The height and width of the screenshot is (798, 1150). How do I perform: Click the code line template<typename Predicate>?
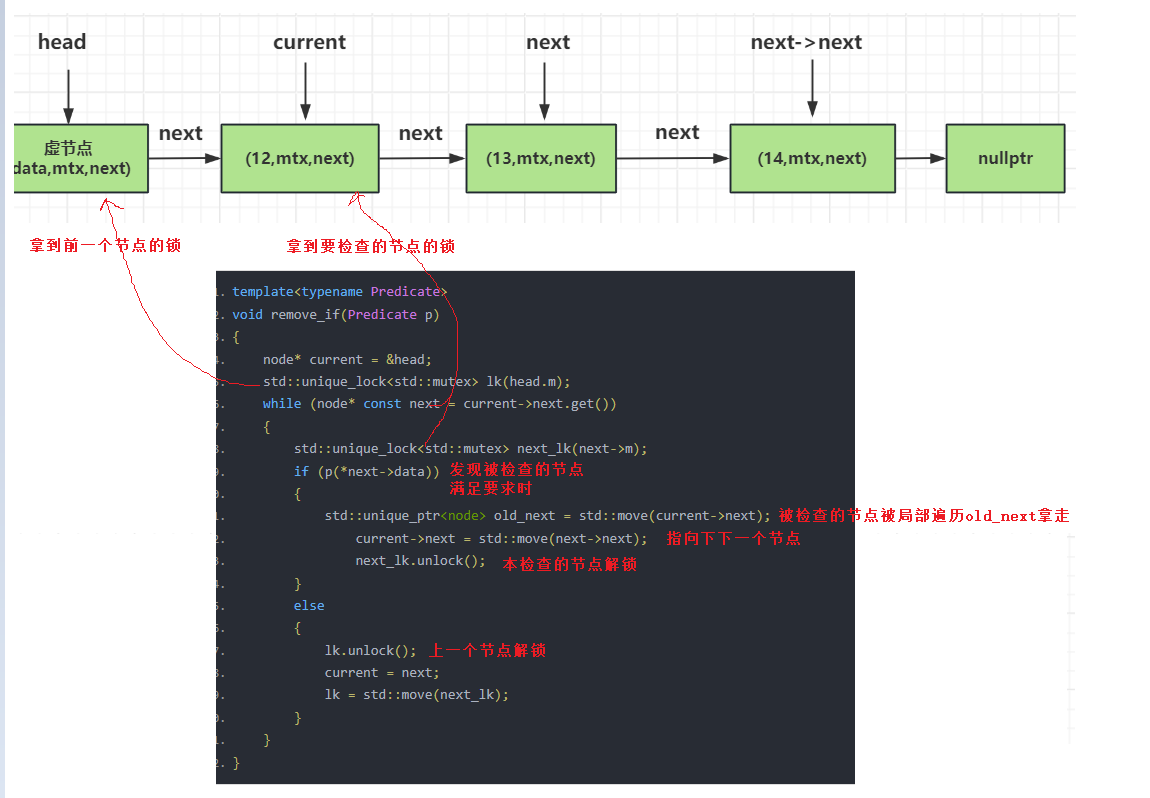click(340, 292)
